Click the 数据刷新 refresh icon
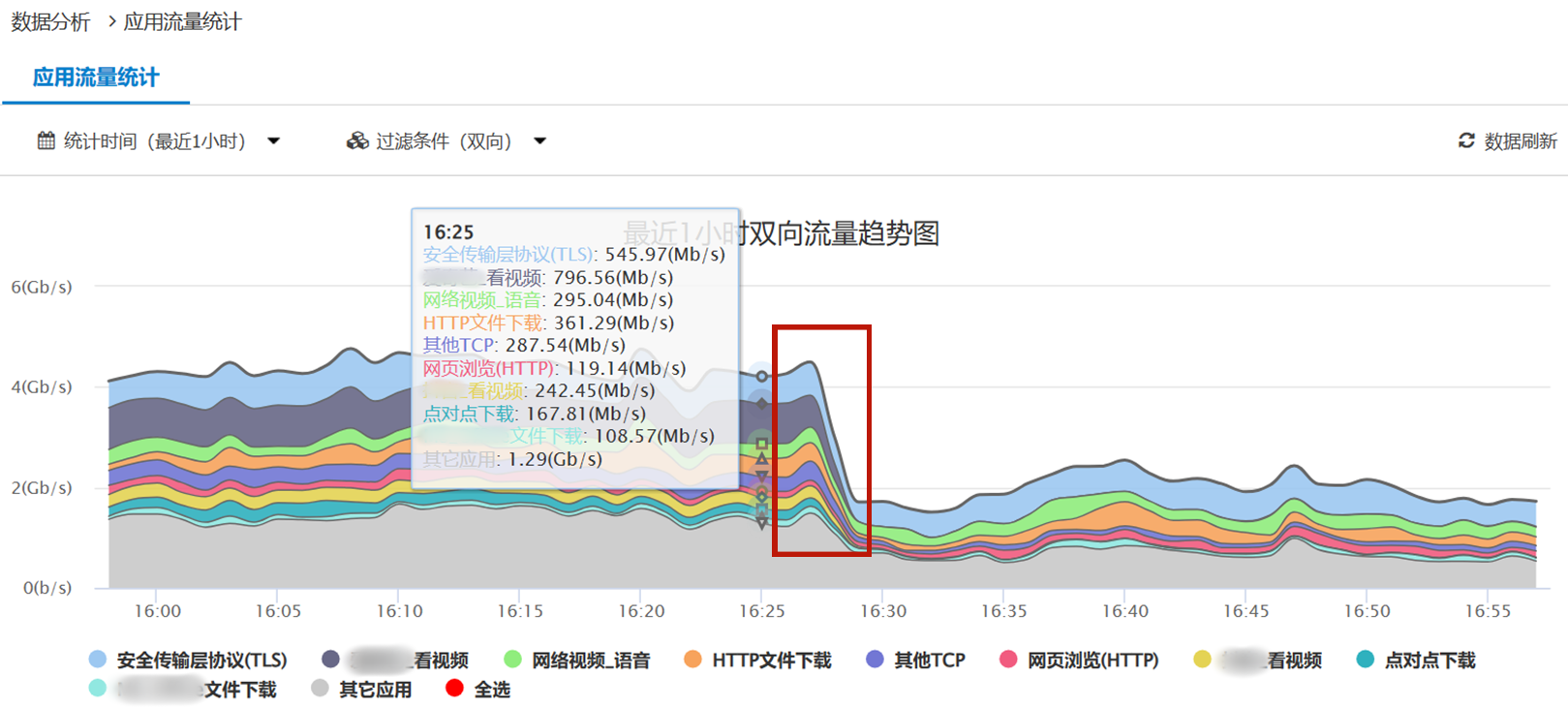The width and height of the screenshot is (1568, 708). [x=1466, y=141]
